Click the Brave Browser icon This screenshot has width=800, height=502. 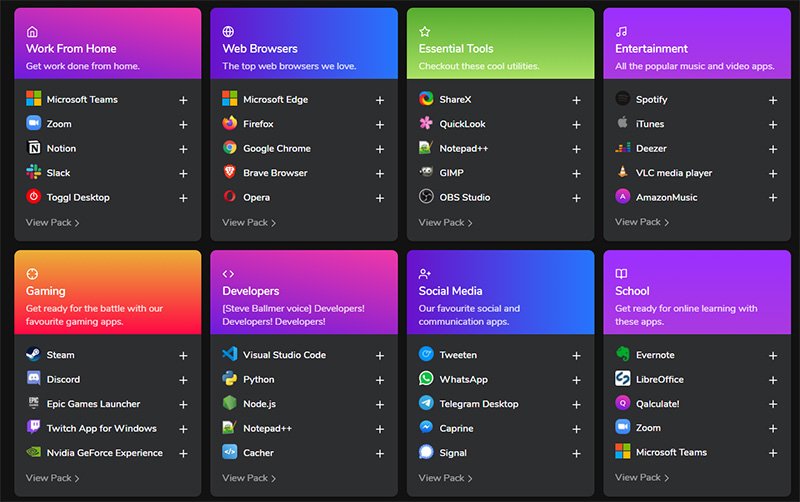(230, 172)
